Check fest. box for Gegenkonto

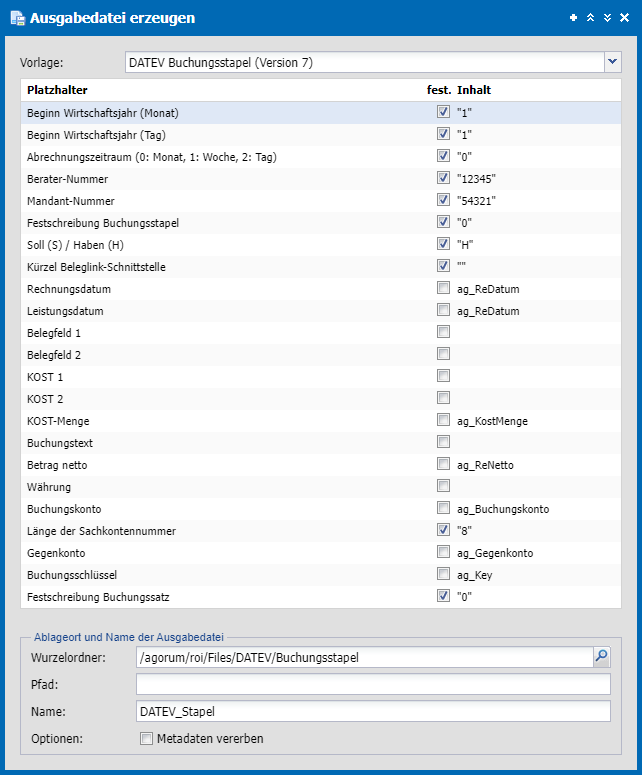[443, 552]
